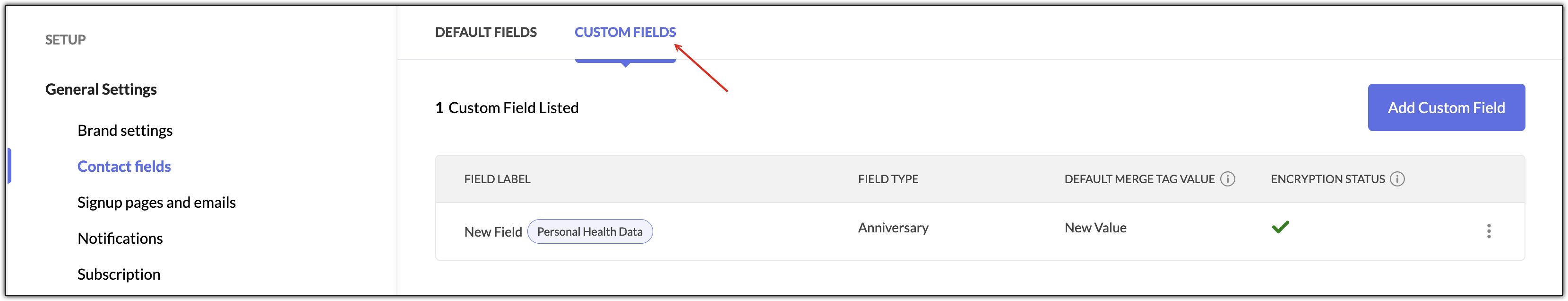Select the Custom Fields tab
This screenshot has height=301, width=1568.
click(x=625, y=32)
